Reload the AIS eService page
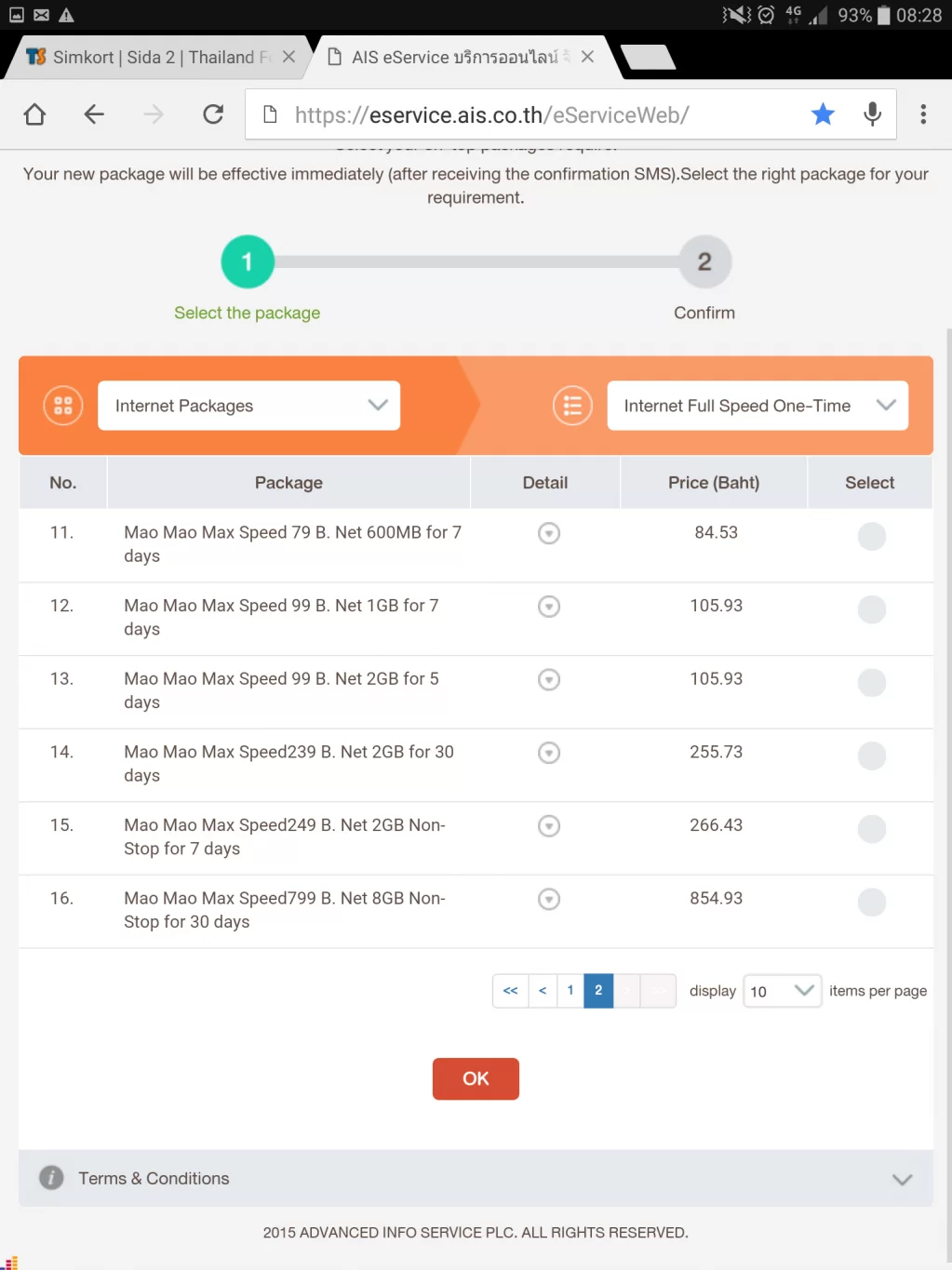This screenshot has height=1270, width=952. 213,114
